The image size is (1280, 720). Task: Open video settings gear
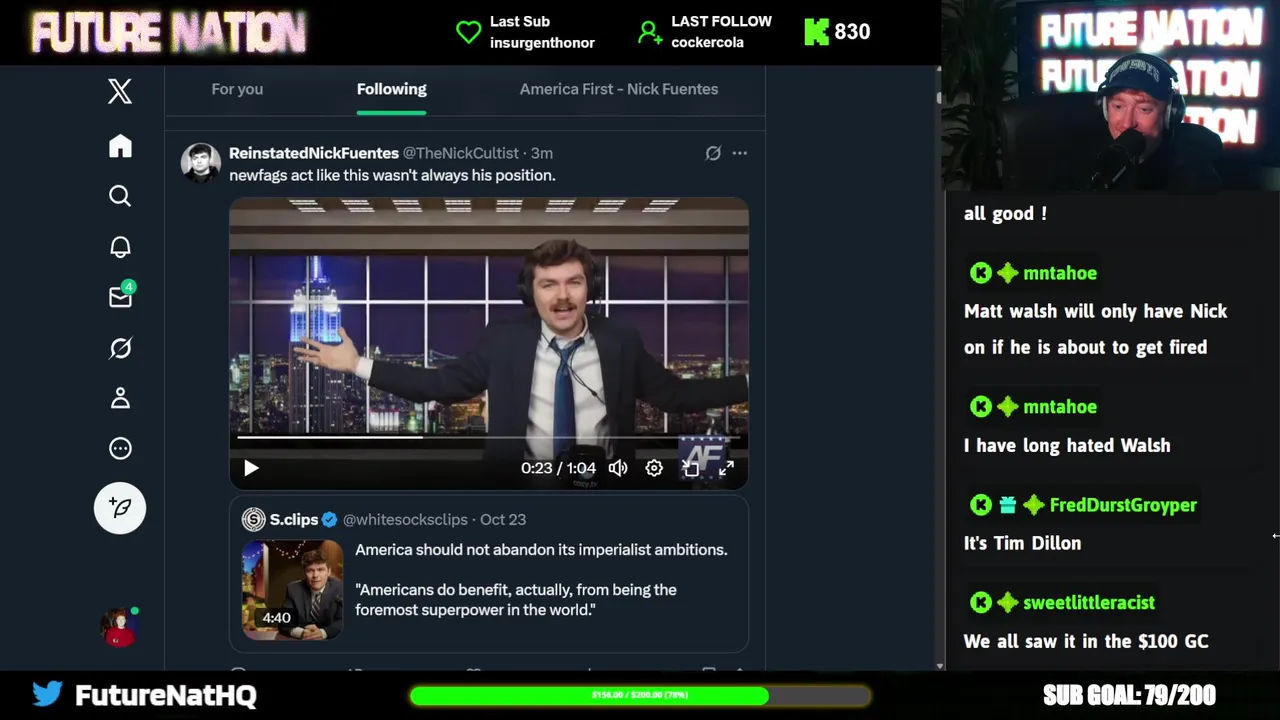[654, 468]
